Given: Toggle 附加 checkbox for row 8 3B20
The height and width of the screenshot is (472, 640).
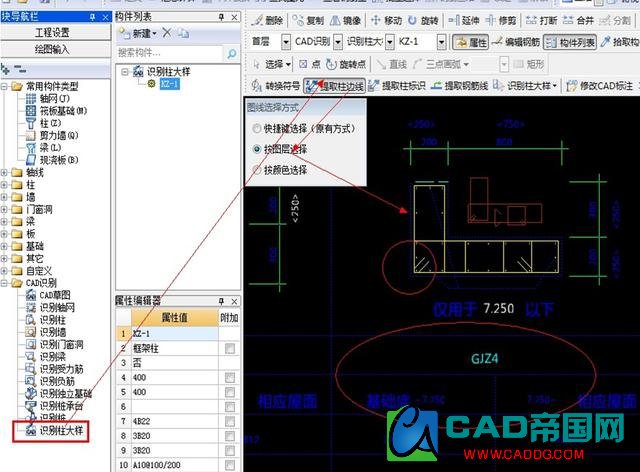Looking at the screenshot, I should pos(230,436).
